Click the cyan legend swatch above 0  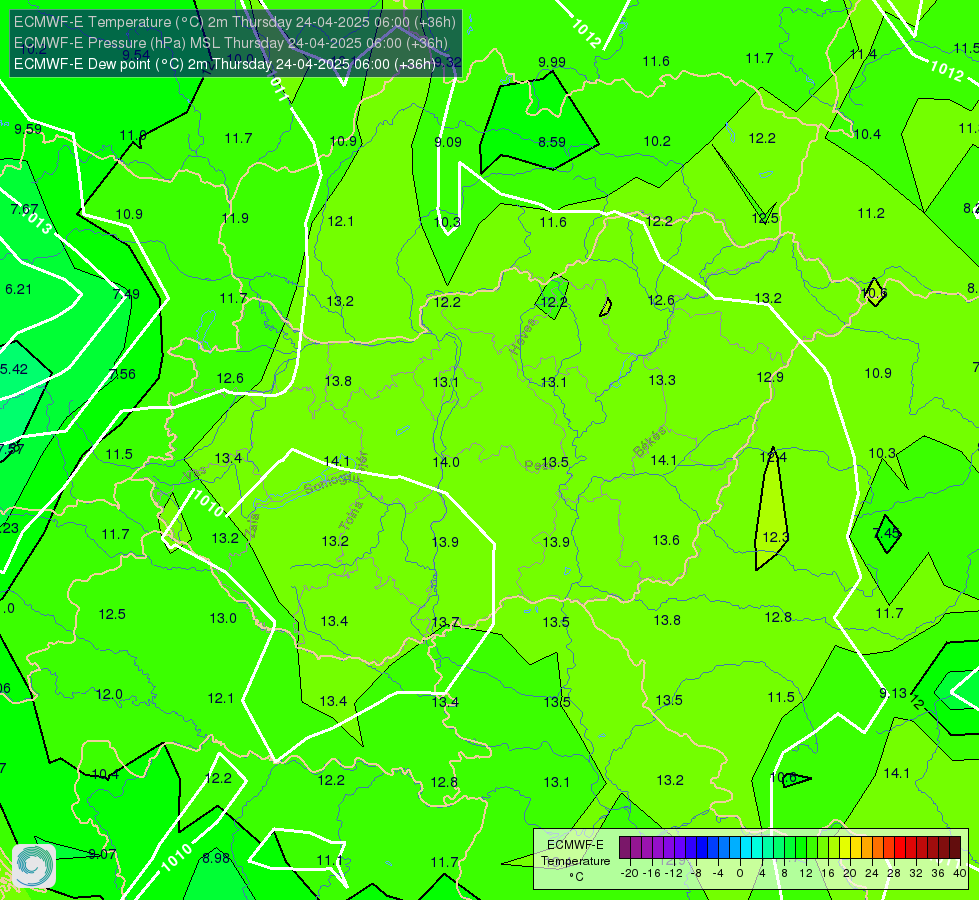(745, 848)
